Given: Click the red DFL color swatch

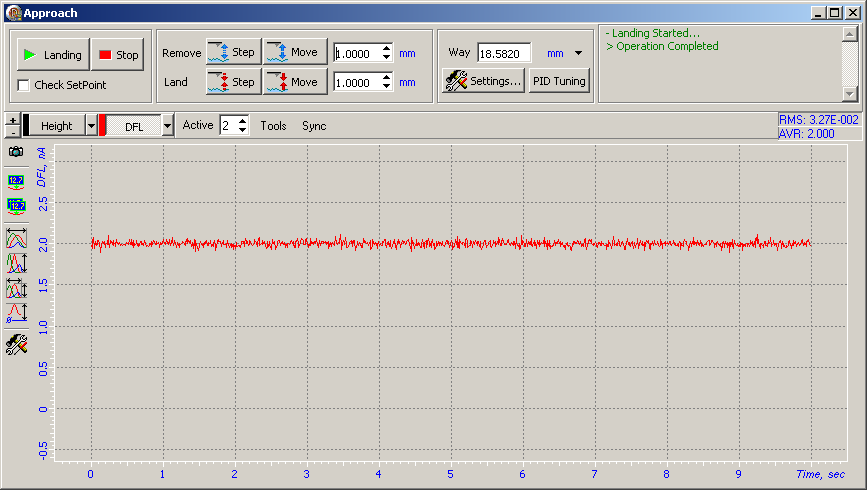Looking at the screenshot, I should tap(102, 126).
